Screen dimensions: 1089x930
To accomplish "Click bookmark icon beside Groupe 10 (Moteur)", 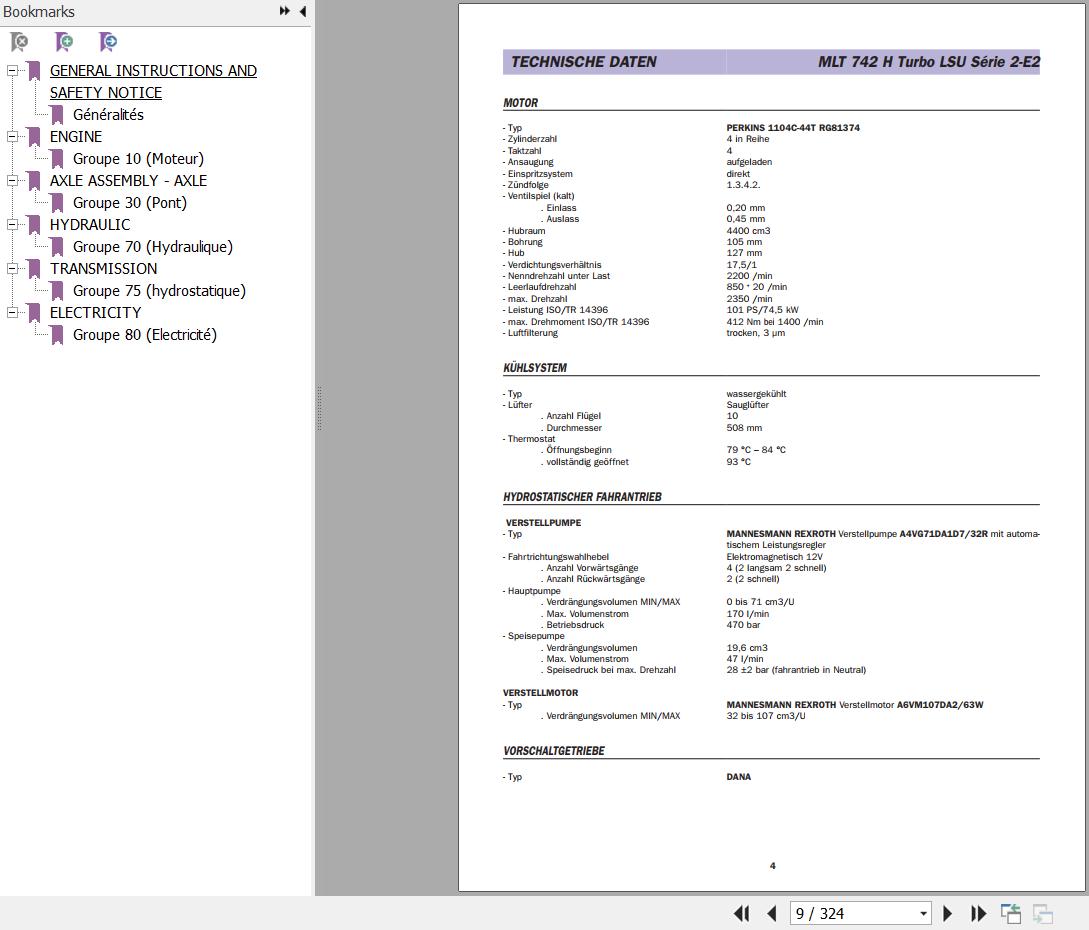I will (x=58, y=159).
